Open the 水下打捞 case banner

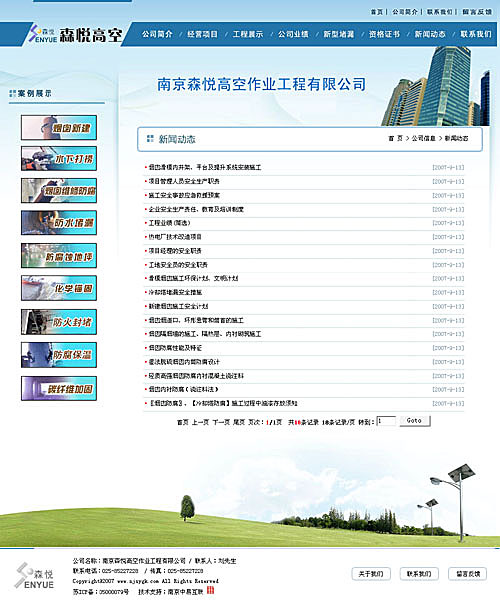pyautogui.click(x=59, y=158)
